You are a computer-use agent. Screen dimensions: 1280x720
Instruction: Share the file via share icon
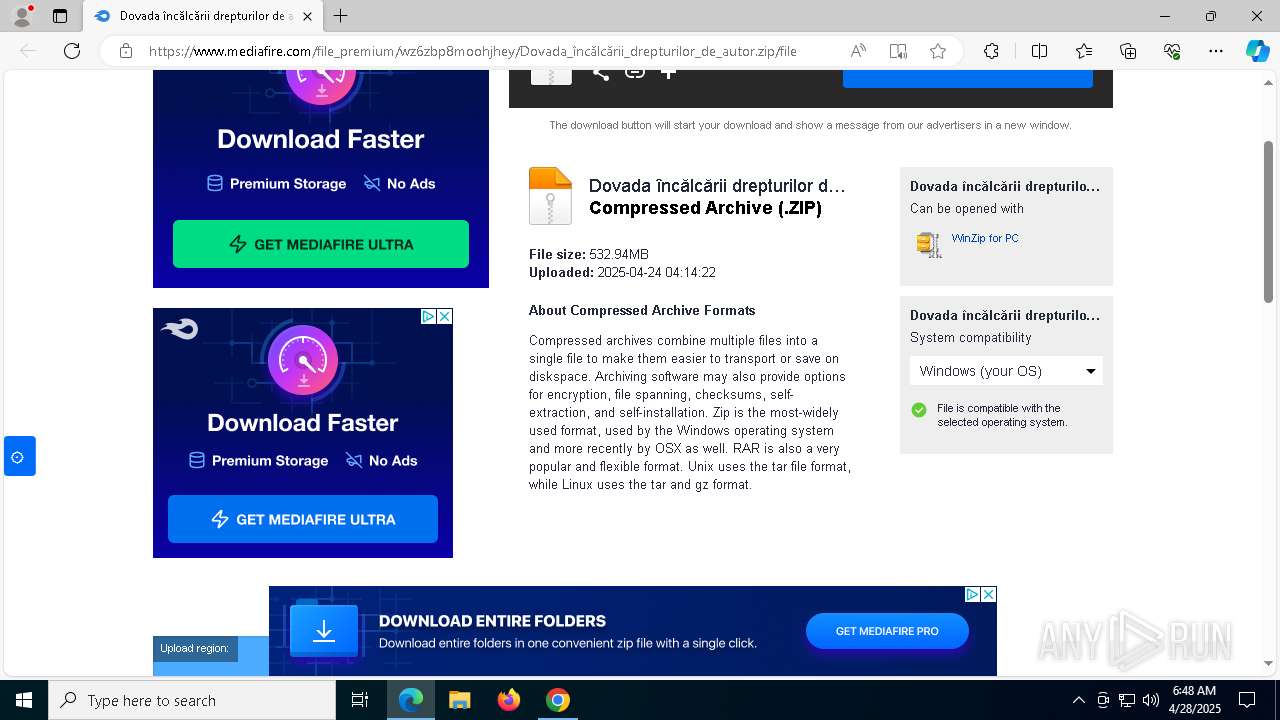[600, 72]
